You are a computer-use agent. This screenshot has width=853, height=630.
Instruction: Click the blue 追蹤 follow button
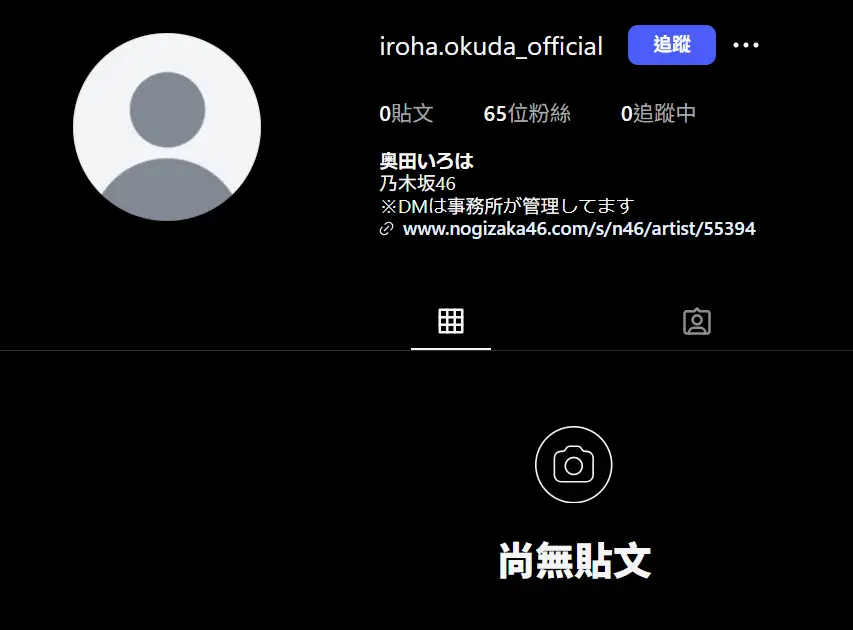tap(671, 45)
